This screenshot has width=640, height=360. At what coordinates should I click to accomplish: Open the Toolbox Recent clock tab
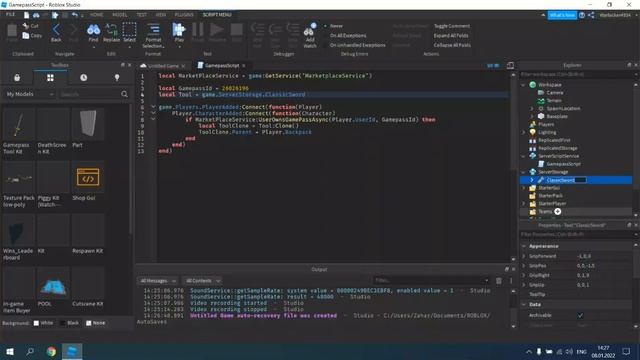tap(84, 78)
